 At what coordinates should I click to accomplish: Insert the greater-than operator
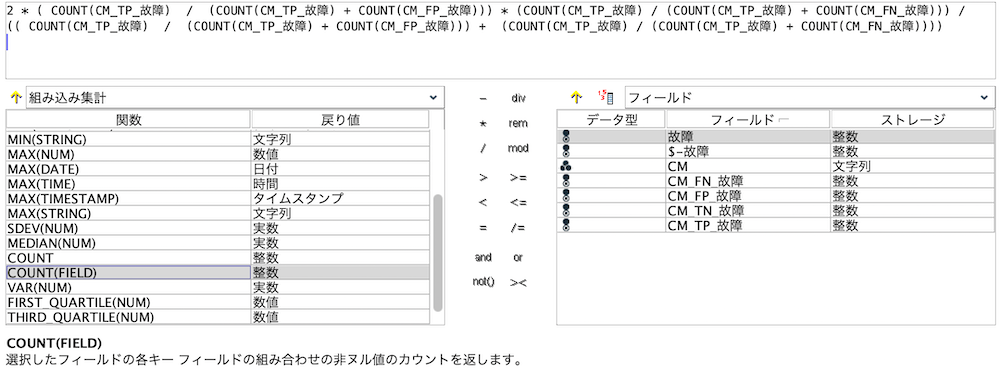pyautogui.click(x=483, y=178)
